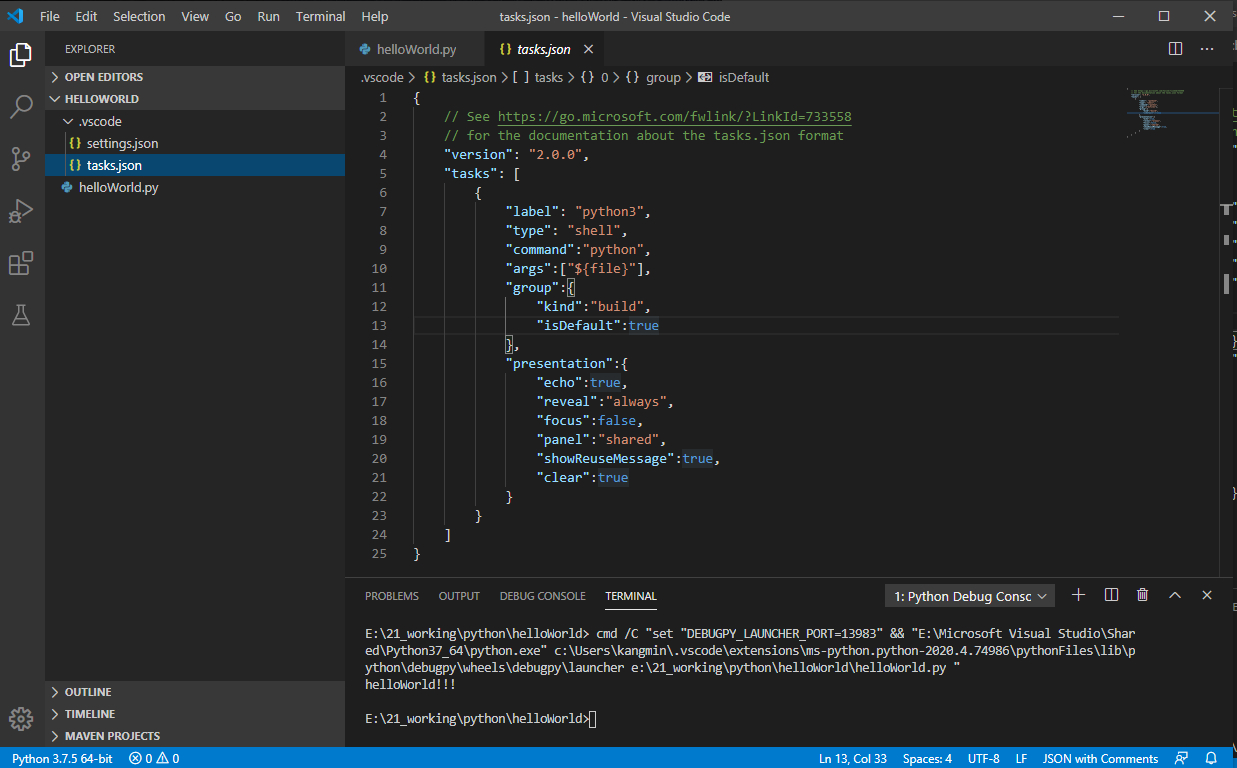The height and width of the screenshot is (768, 1237).
Task: Select the Terminal panel tab
Action: pos(631,596)
